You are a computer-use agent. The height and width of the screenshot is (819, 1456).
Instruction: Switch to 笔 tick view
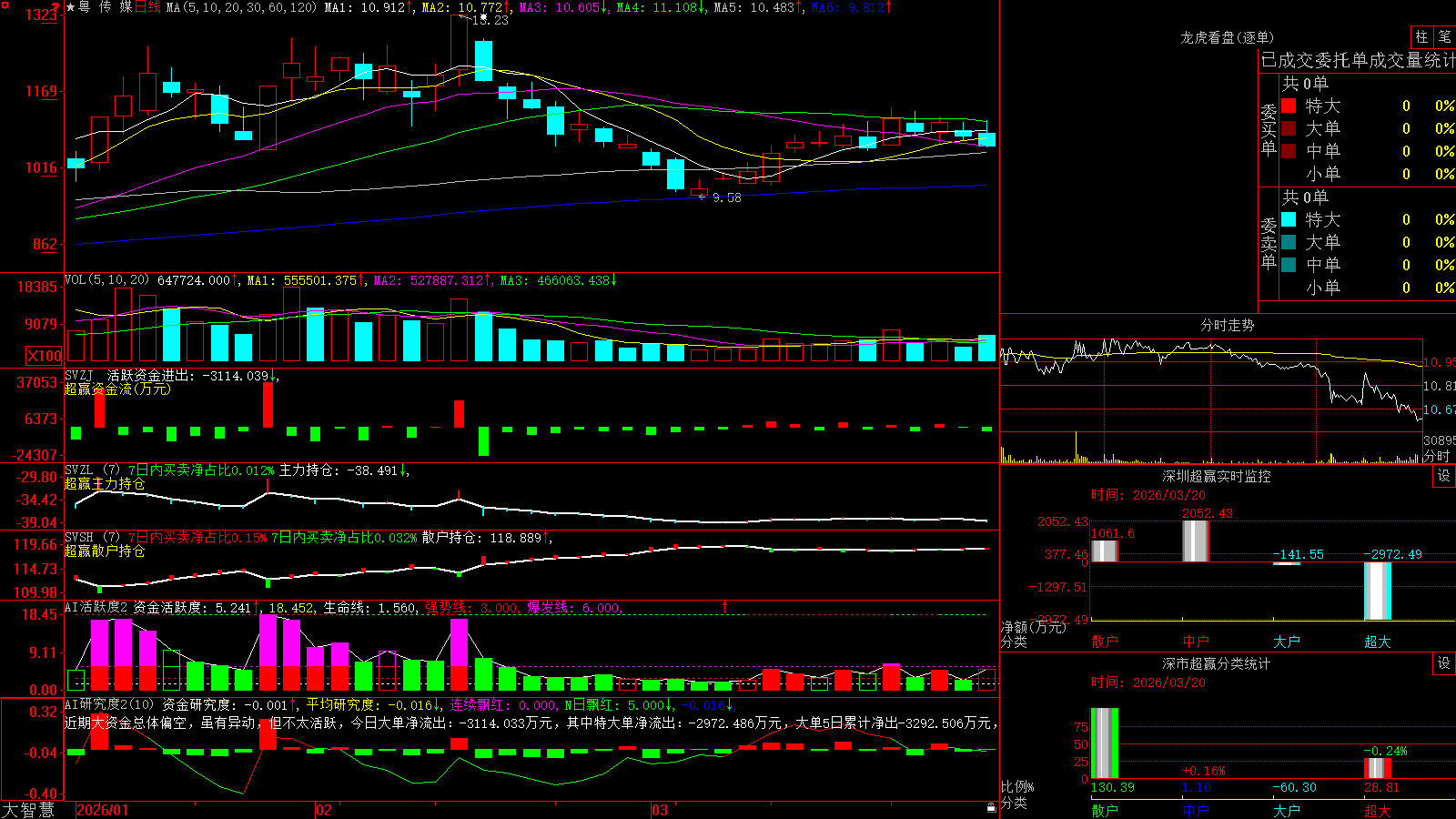click(x=1444, y=36)
